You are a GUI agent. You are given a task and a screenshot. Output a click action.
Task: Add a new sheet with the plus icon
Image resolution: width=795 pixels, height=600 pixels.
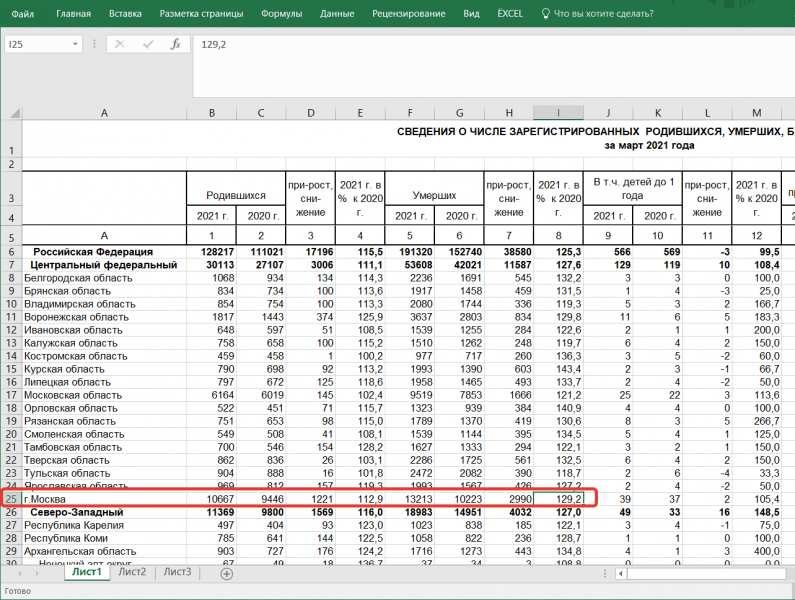click(227, 574)
